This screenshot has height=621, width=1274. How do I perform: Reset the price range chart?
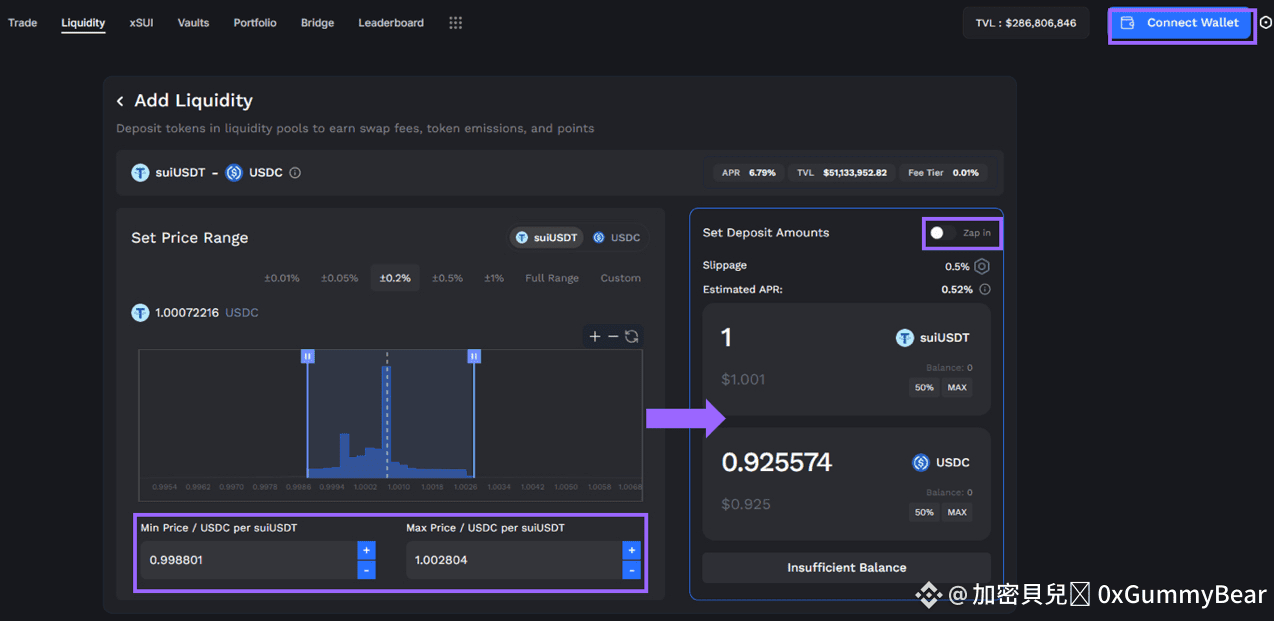point(632,337)
